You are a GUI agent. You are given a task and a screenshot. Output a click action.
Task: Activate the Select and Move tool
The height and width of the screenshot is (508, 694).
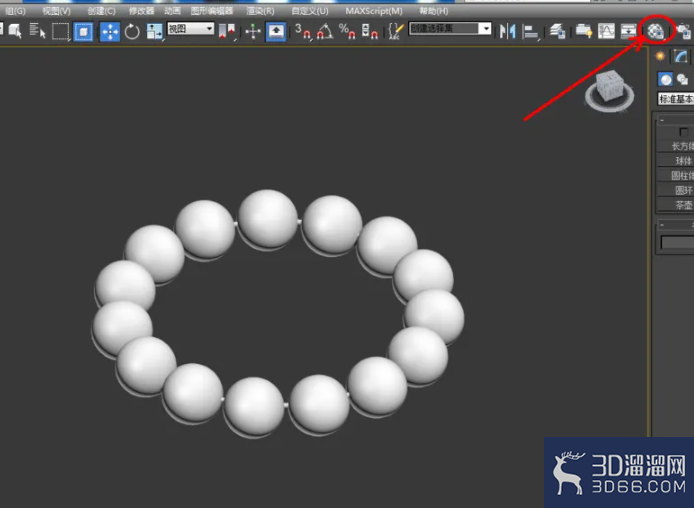[110, 32]
